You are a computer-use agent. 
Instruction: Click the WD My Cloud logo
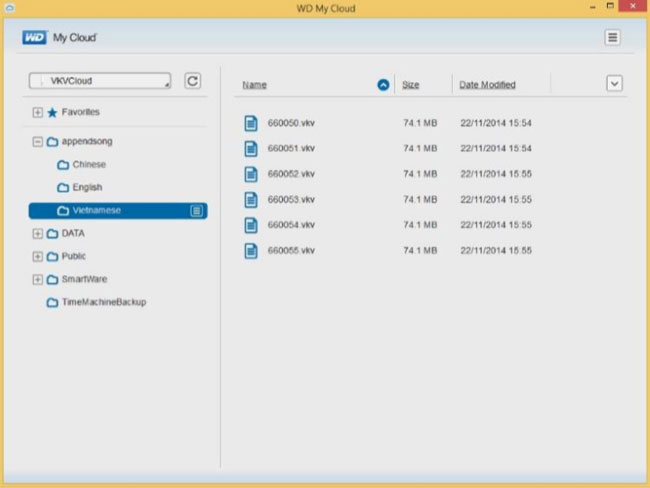point(59,38)
